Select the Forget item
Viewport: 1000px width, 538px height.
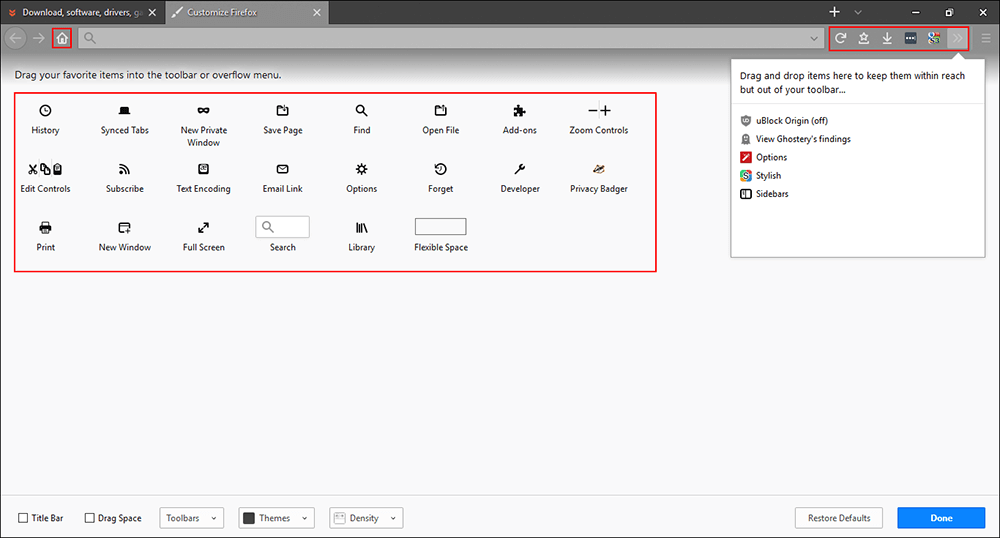(x=441, y=178)
